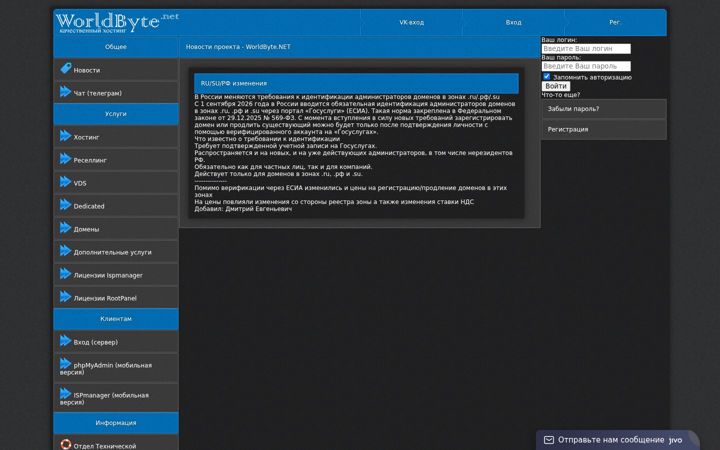Click the arrow icon beside Лицензии RootPanel
The height and width of the screenshot is (450, 720).
(66, 296)
